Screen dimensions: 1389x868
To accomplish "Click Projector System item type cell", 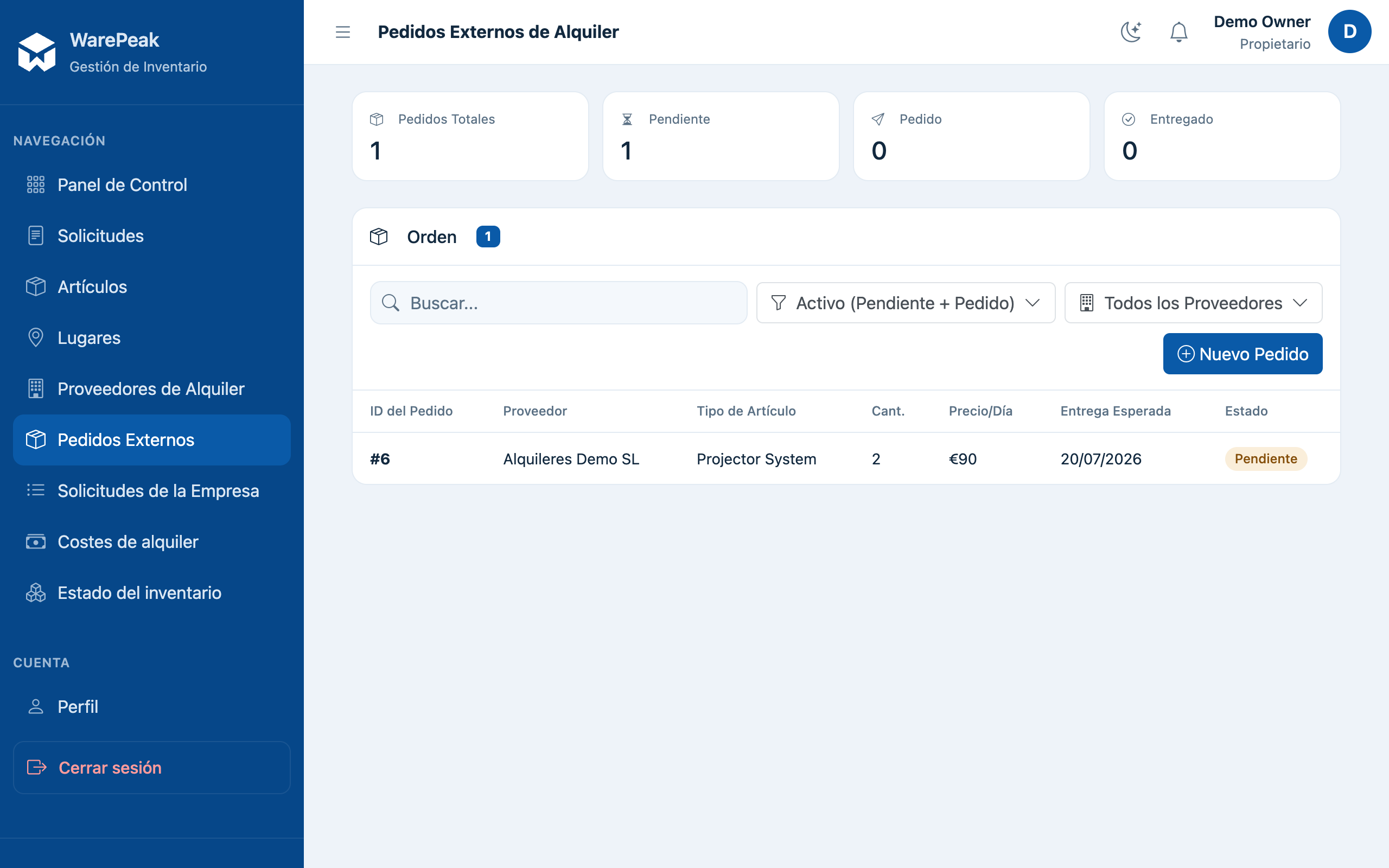I will click(x=756, y=459).
